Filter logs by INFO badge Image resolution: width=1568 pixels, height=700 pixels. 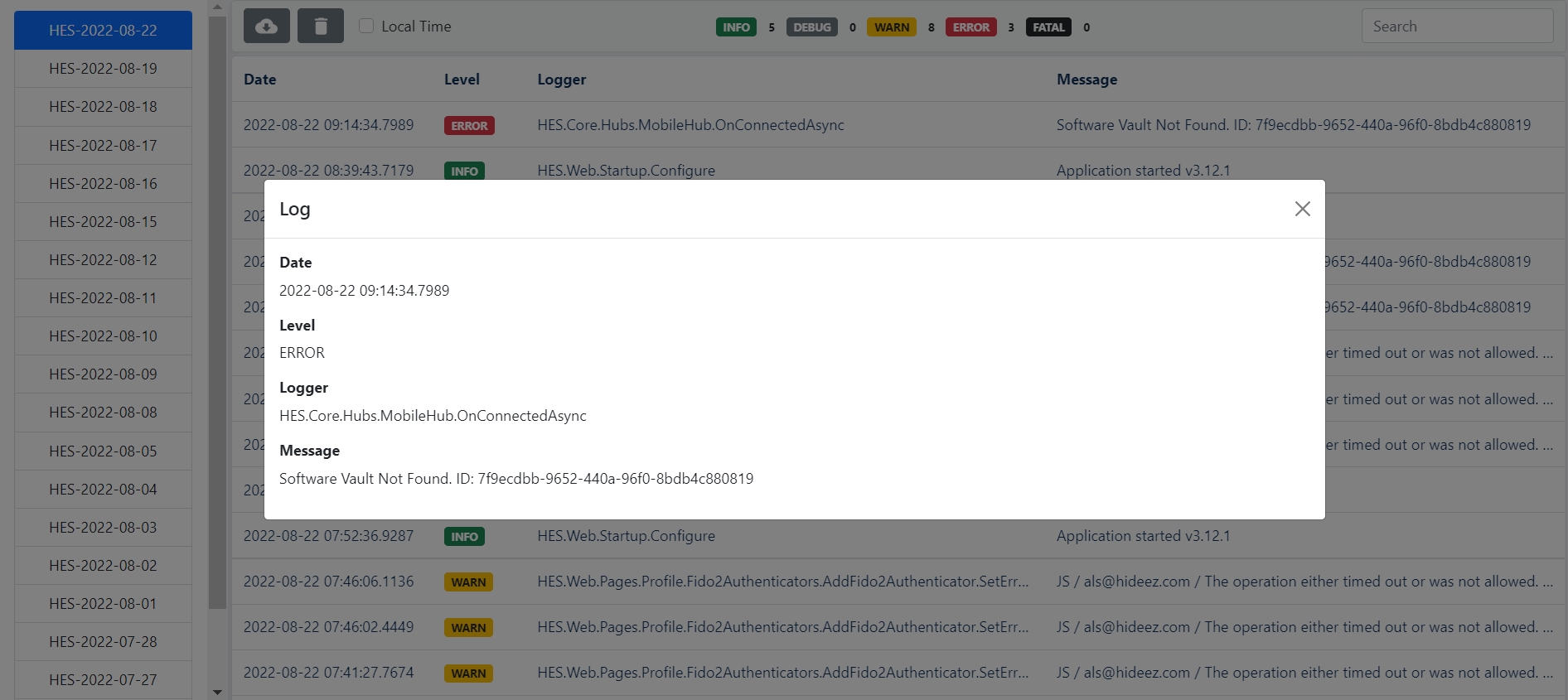click(735, 27)
